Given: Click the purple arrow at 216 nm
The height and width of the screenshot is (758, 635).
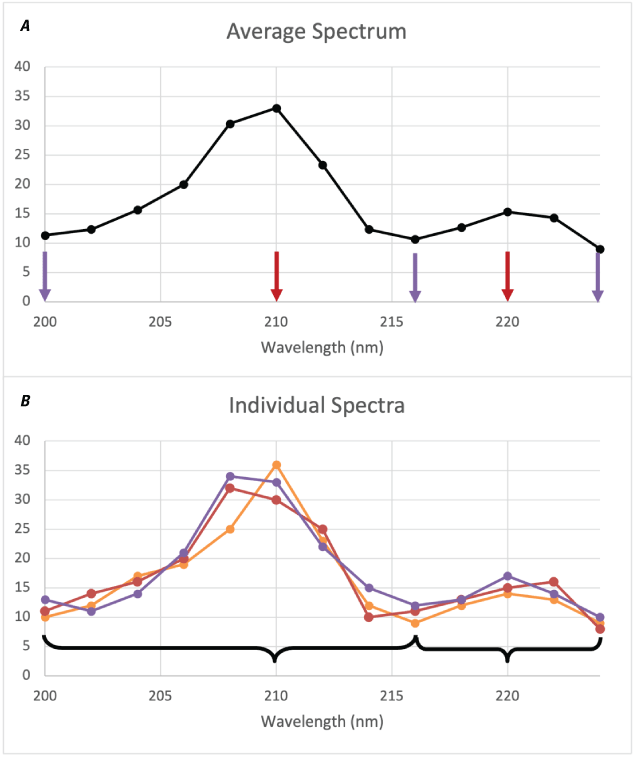Looking at the screenshot, I should coord(415,277).
